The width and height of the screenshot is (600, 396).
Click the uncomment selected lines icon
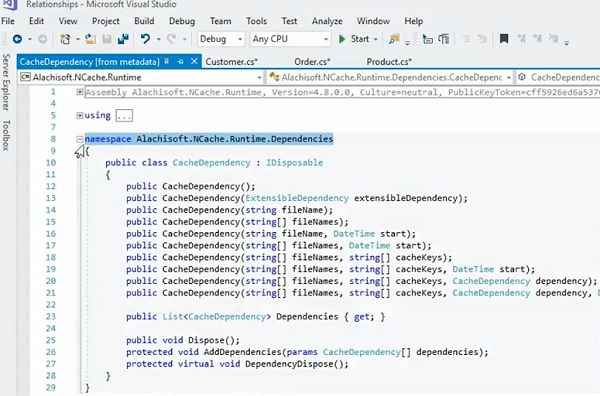coord(482,39)
